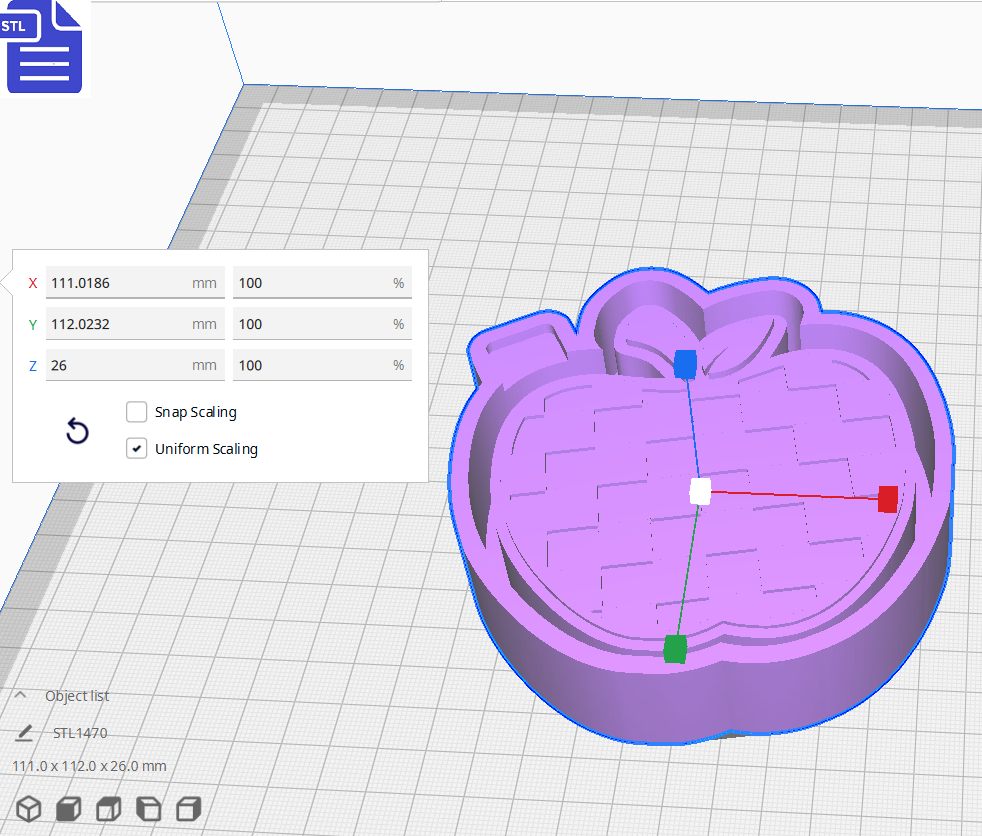Switch to the isometric 3D view
982x836 pixels.
pos(28,809)
